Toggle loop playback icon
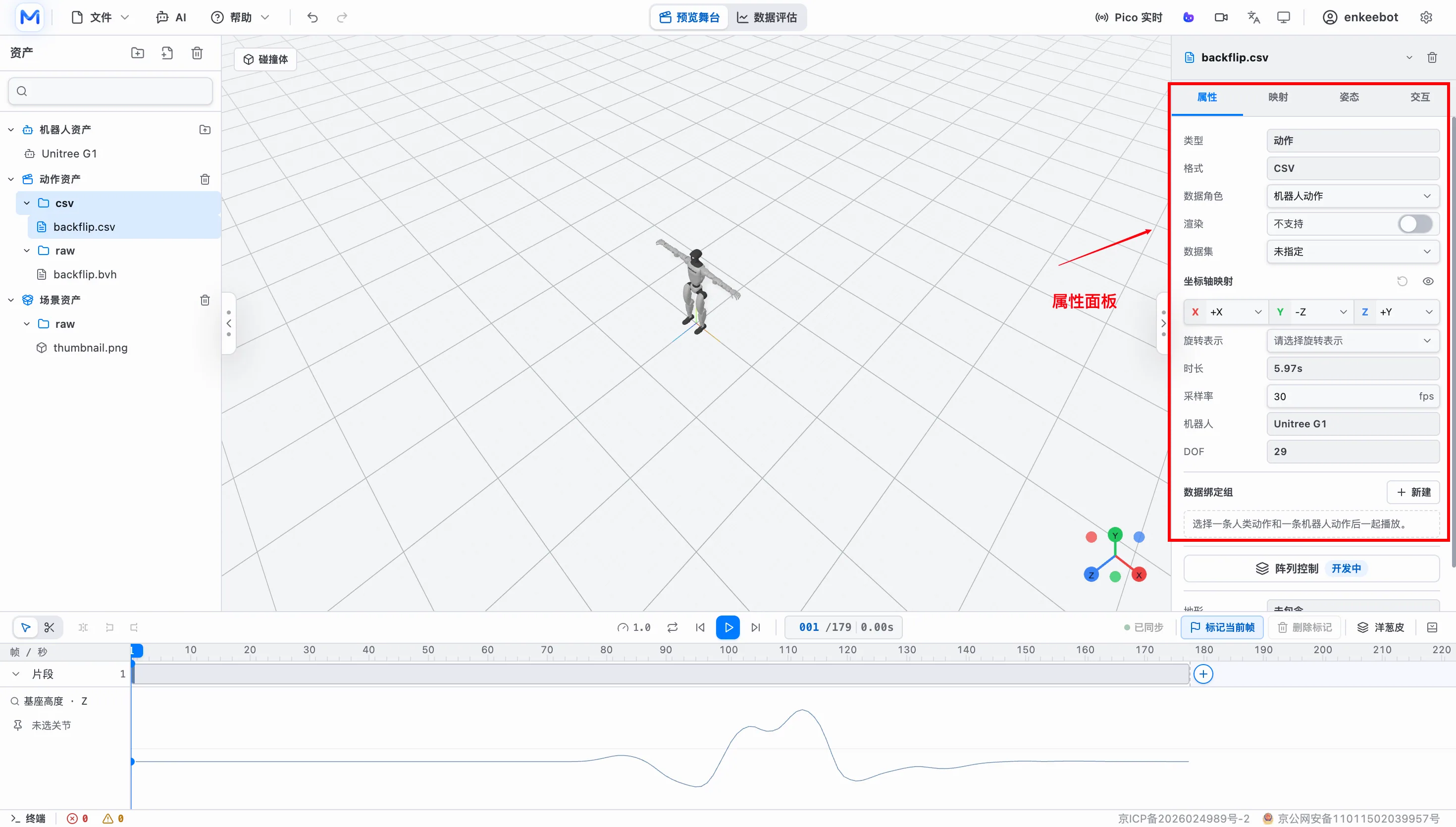 [673, 627]
